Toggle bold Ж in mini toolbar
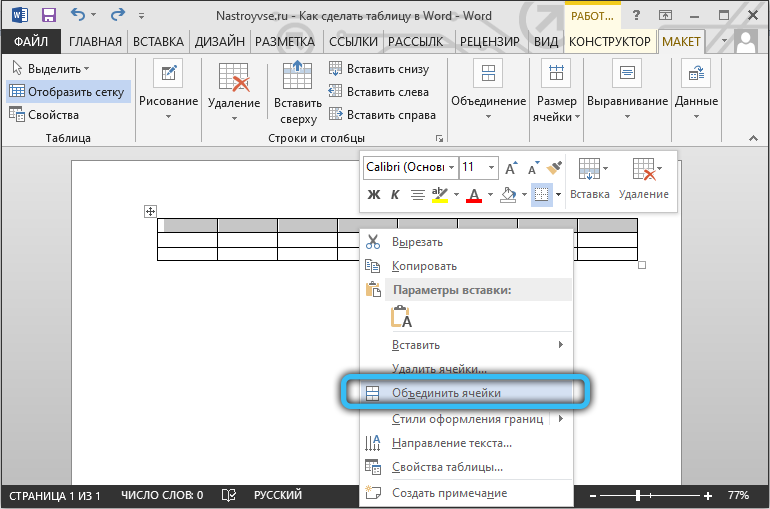 coord(374,194)
